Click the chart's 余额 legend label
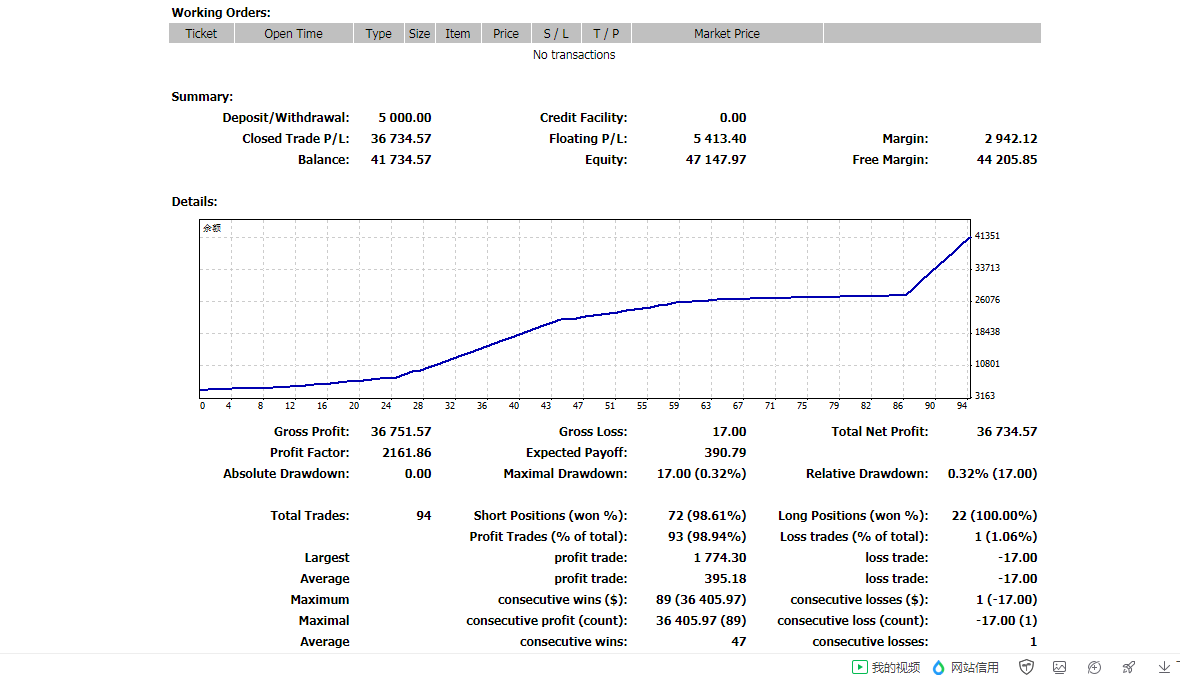 pyautogui.click(x=212, y=228)
